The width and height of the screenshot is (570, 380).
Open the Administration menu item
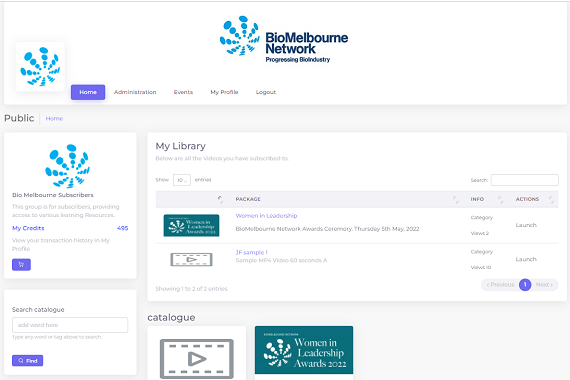point(135,92)
